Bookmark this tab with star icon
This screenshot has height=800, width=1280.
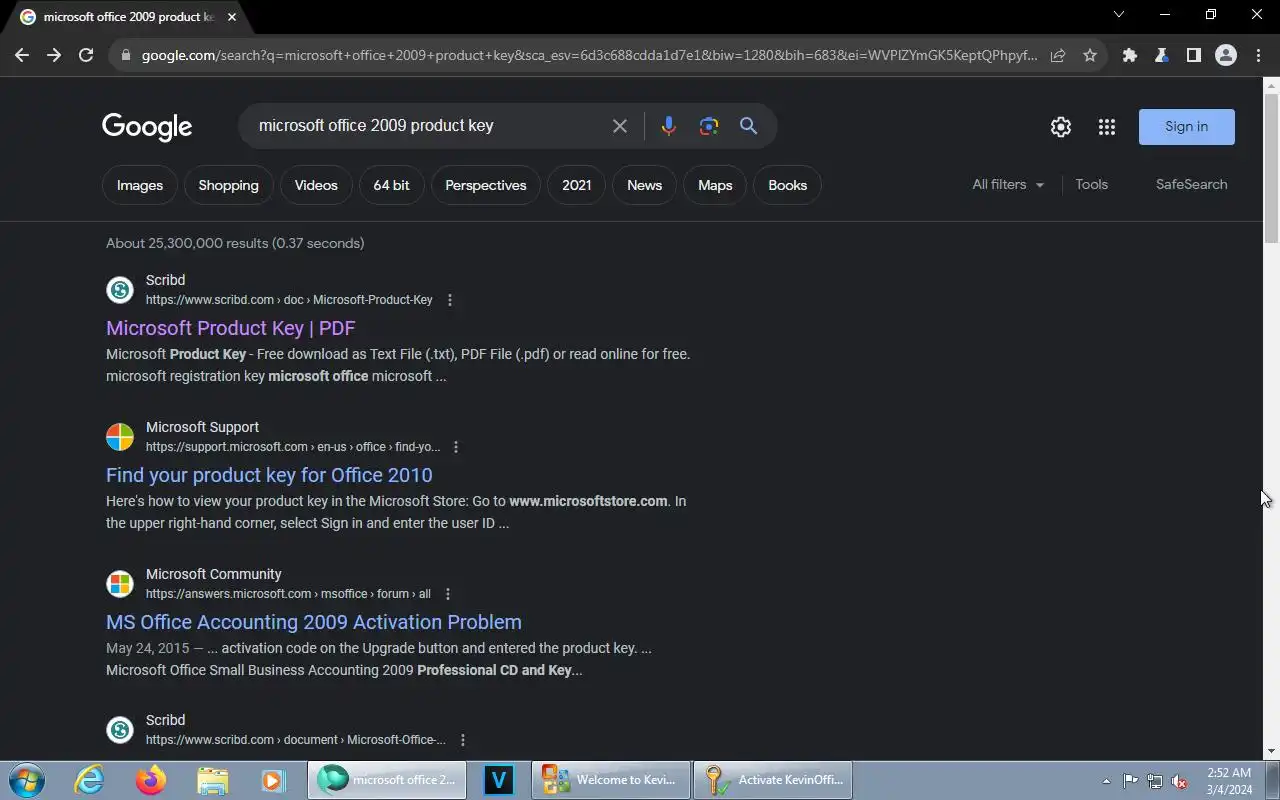pos(1090,56)
